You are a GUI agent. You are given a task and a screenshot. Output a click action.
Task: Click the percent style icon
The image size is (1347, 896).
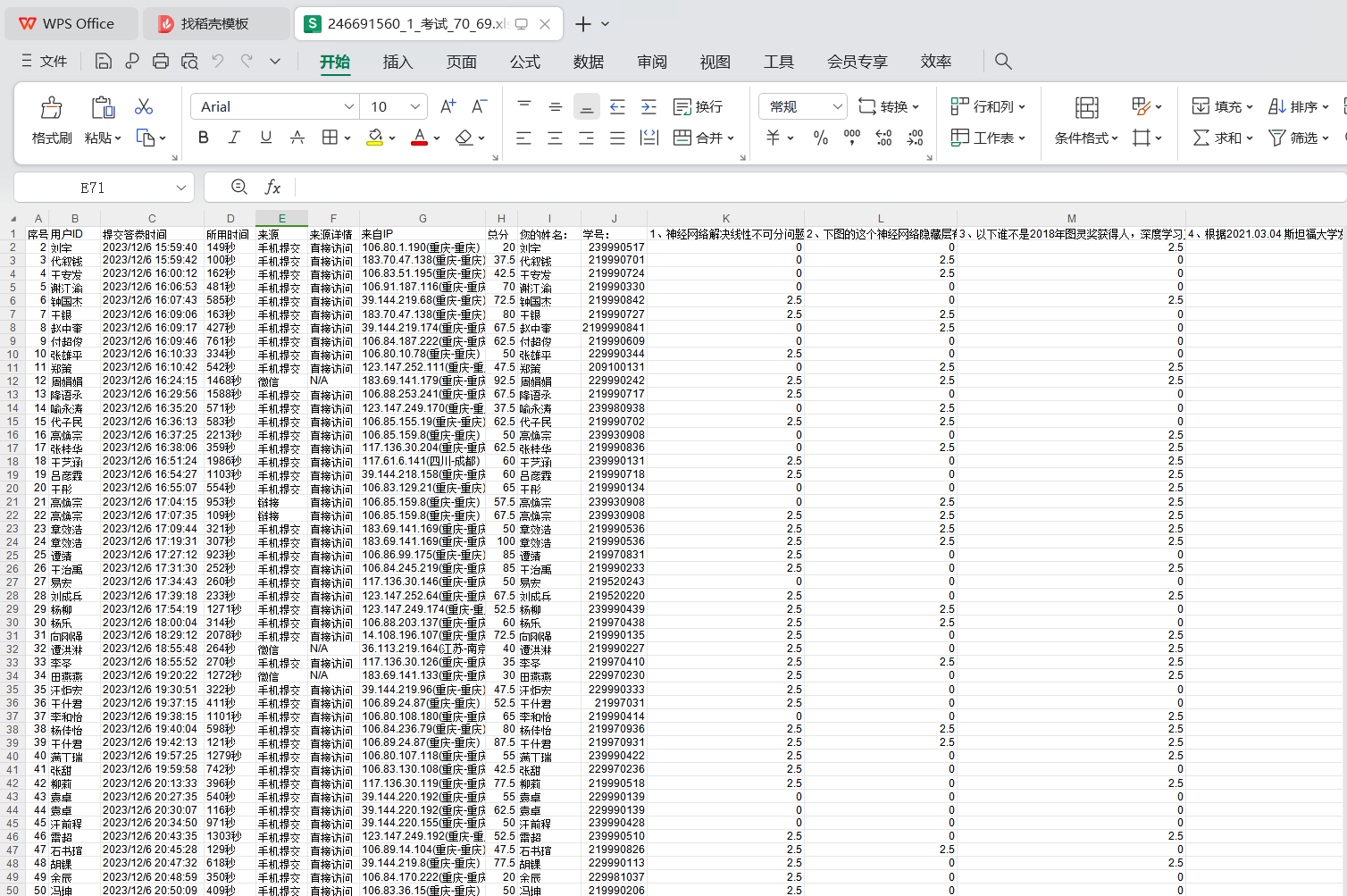tap(820, 138)
